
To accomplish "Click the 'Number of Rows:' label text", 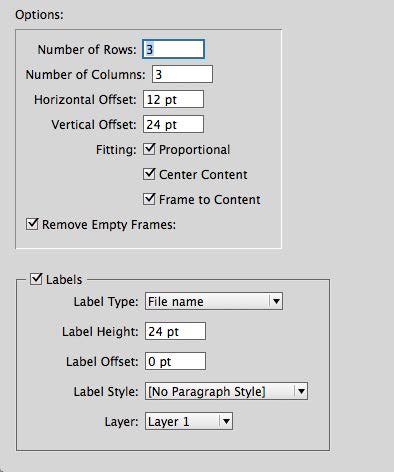I will (87, 50).
